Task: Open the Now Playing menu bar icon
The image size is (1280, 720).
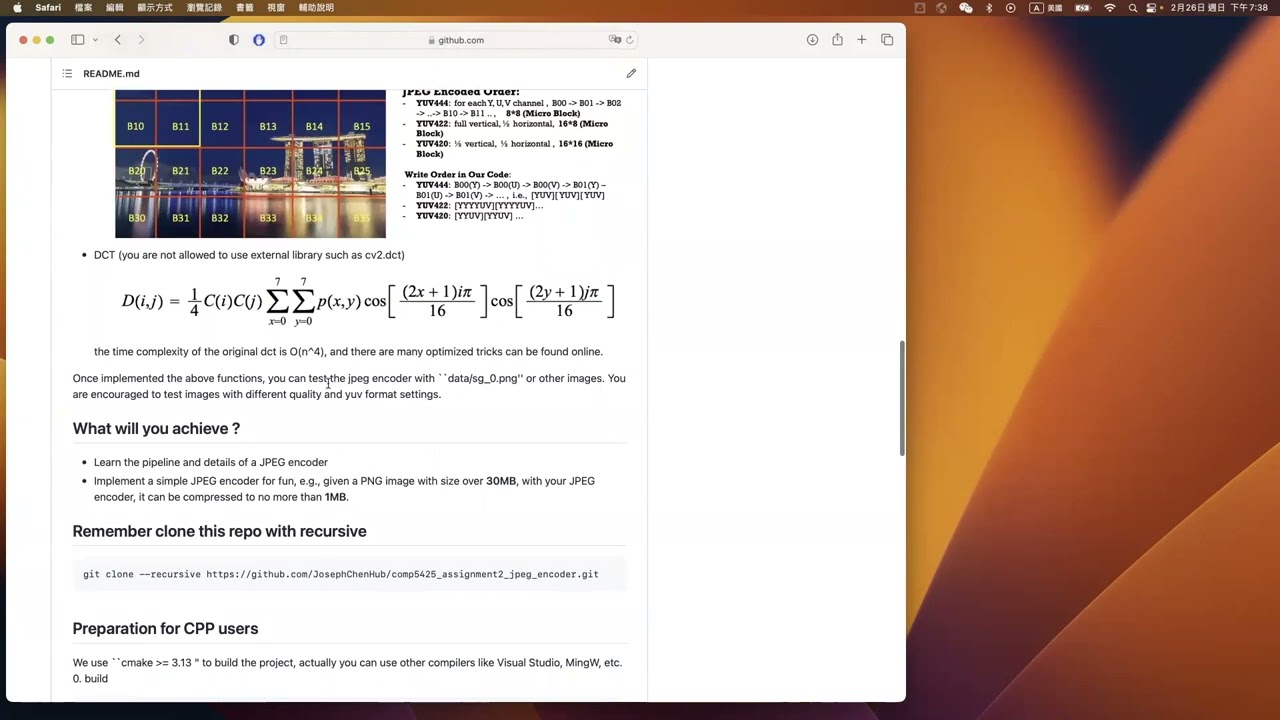Action: pos(1011,8)
